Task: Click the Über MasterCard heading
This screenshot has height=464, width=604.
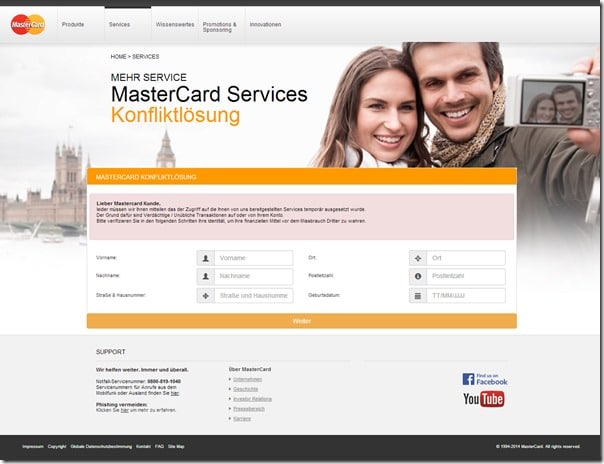Action: click(250, 369)
